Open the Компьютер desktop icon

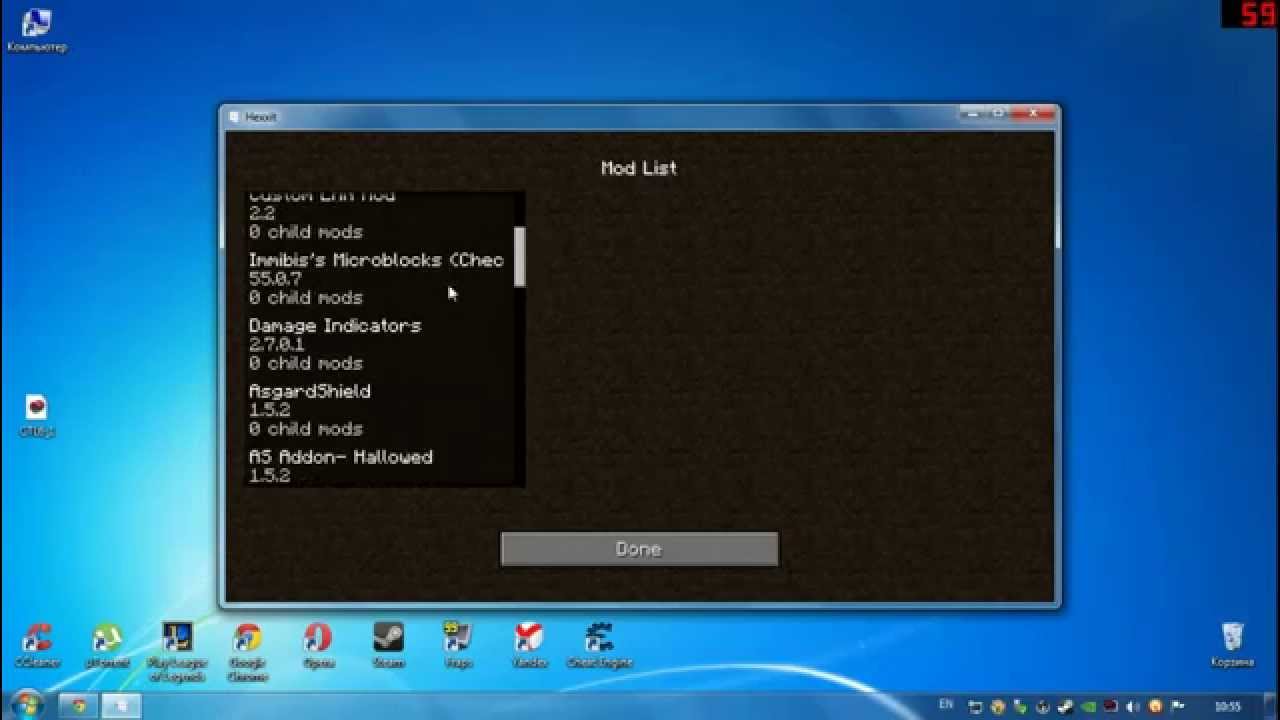coord(37,30)
